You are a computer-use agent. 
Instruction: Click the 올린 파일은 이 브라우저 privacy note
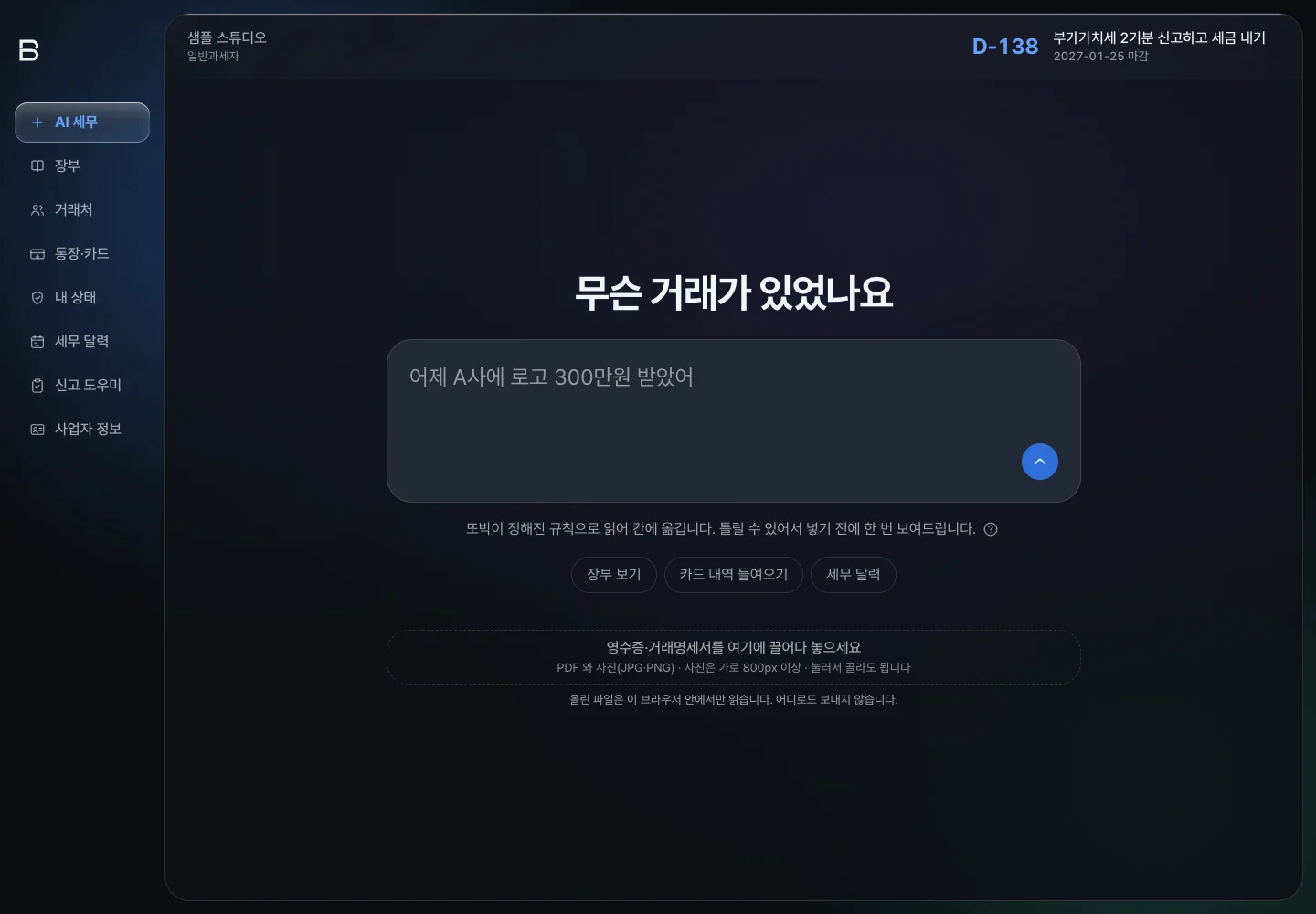click(x=734, y=700)
